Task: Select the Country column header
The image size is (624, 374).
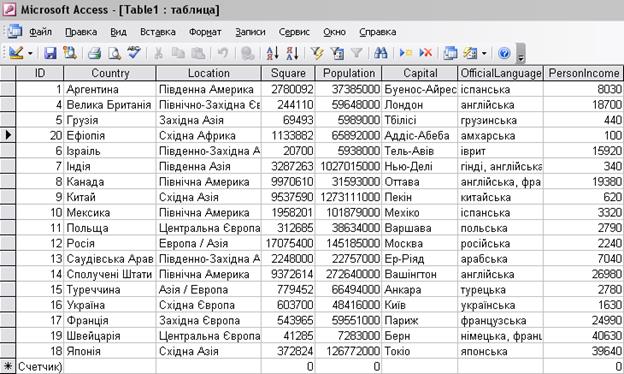Action: [x=110, y=73]
